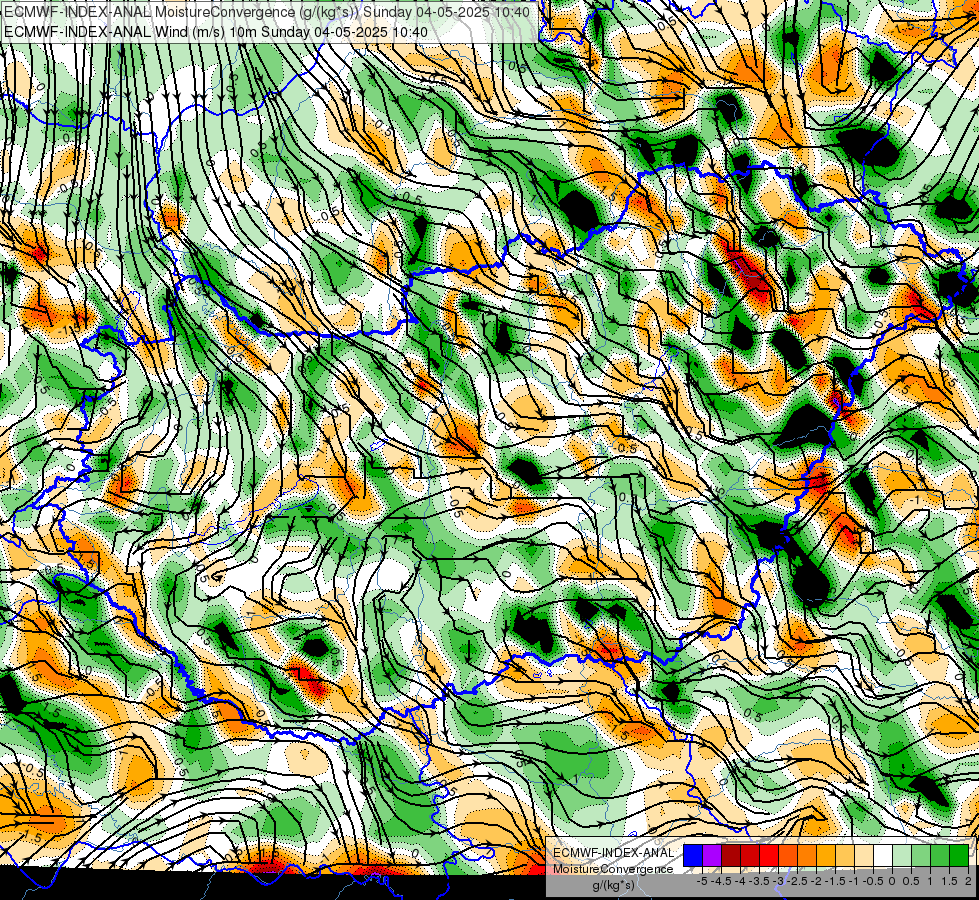Click the "-4.5" legend tick label

(x=721, y=881)
